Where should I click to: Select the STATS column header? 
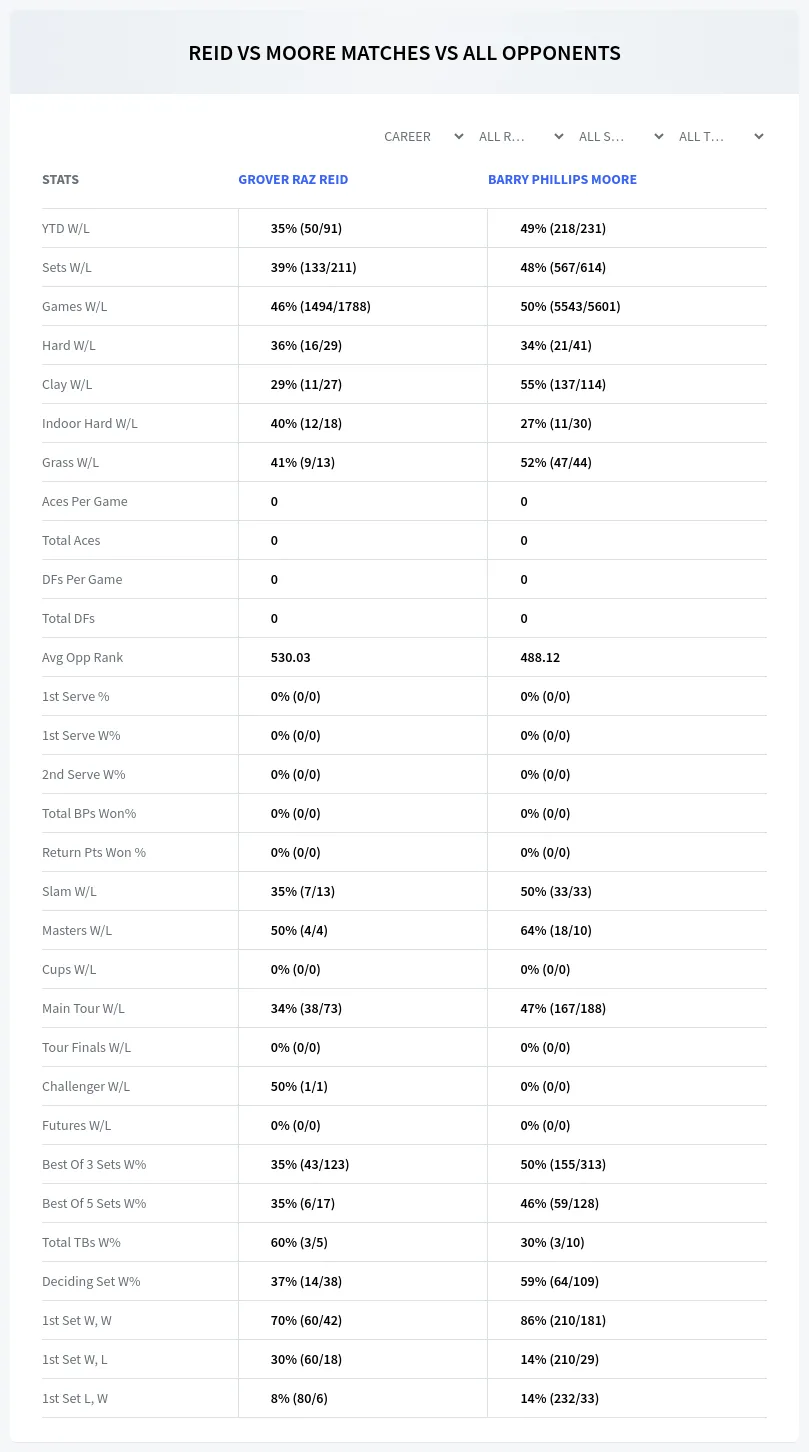pyautogui.click(x=60, y=180)
